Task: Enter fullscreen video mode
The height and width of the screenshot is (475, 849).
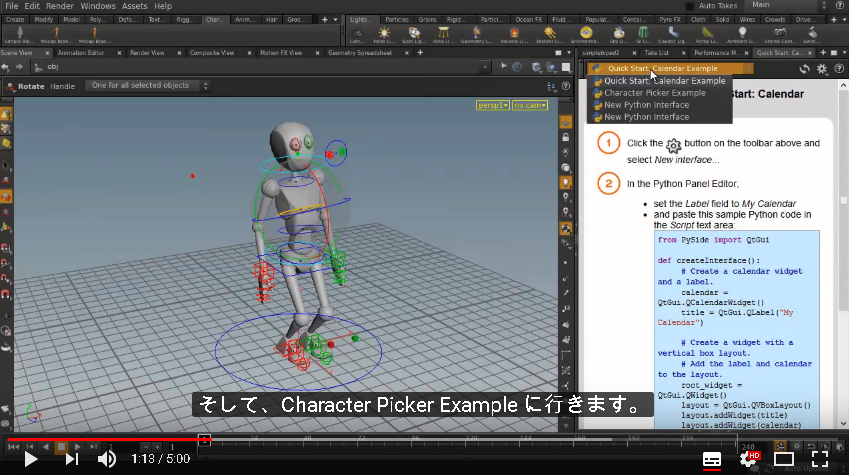Action: tap(820, 459)
